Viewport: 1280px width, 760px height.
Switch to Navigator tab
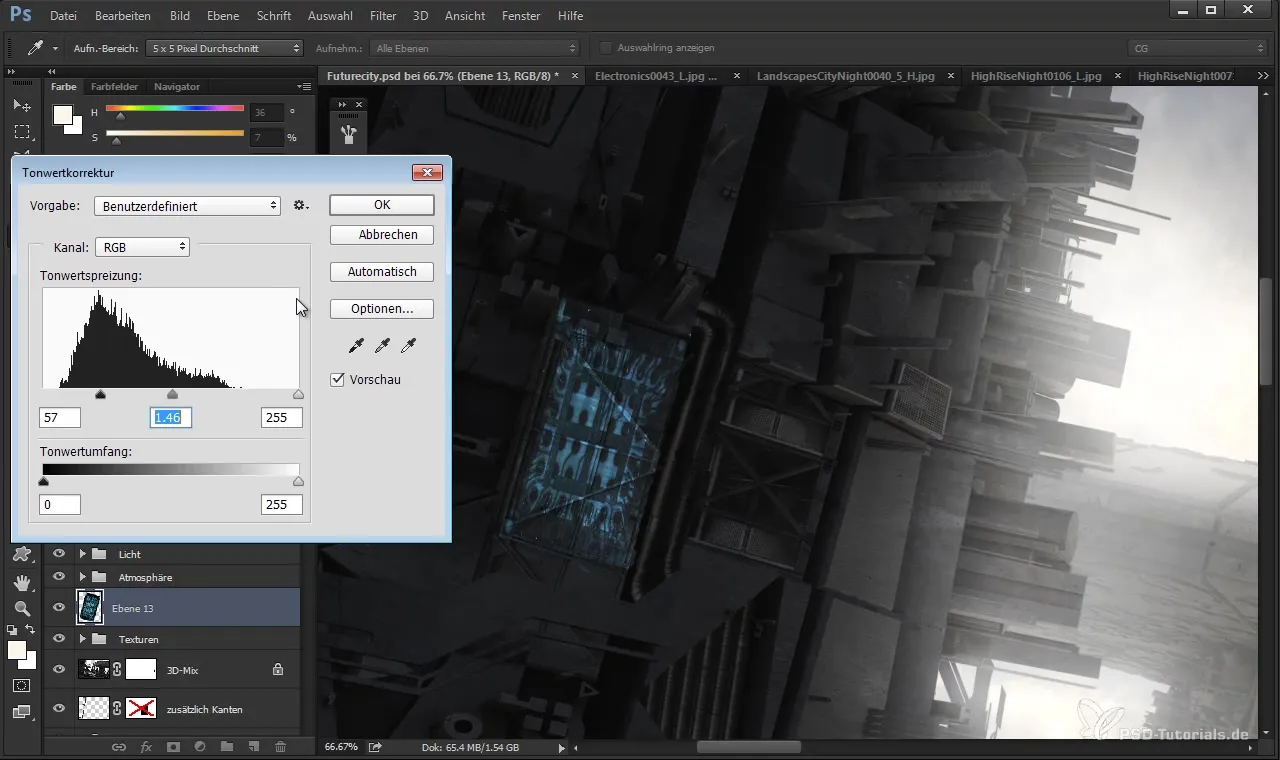pyautogui.click(x=177, y=87)
